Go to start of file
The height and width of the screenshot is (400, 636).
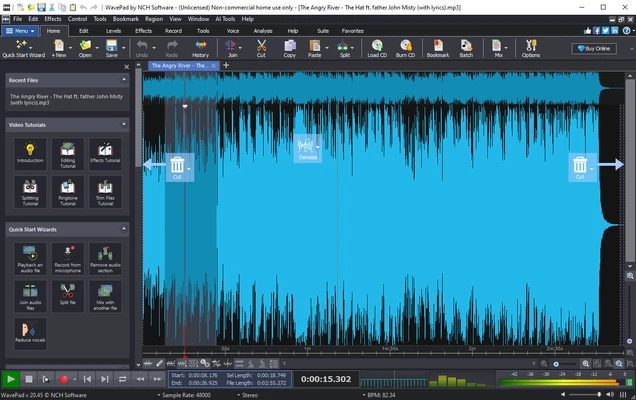pos(87,379)
